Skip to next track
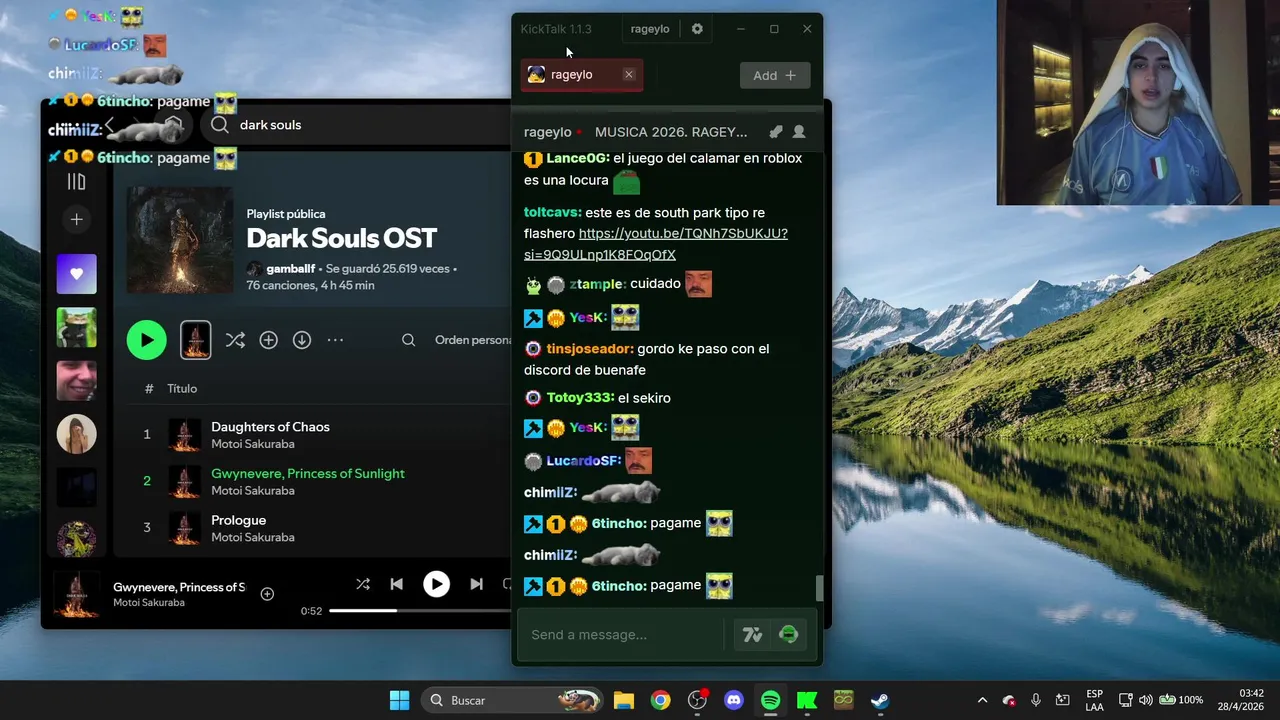Image resolution: width=1280 pixels, height=720 pixels. coord(476,584)
